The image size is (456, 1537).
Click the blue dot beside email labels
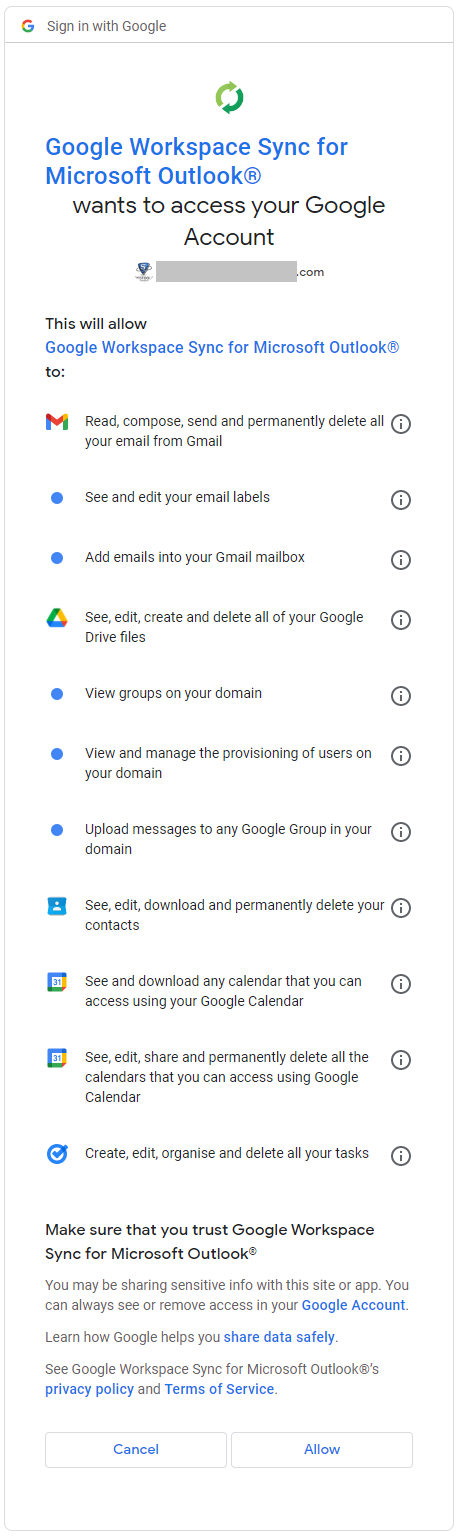pyautogui.click(x=57, y=498)
